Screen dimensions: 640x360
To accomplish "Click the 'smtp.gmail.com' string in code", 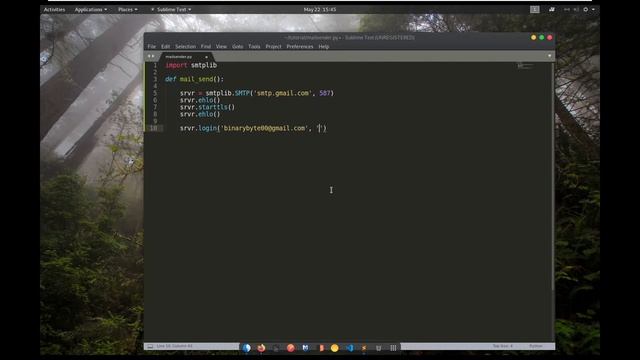I will 283,93.
